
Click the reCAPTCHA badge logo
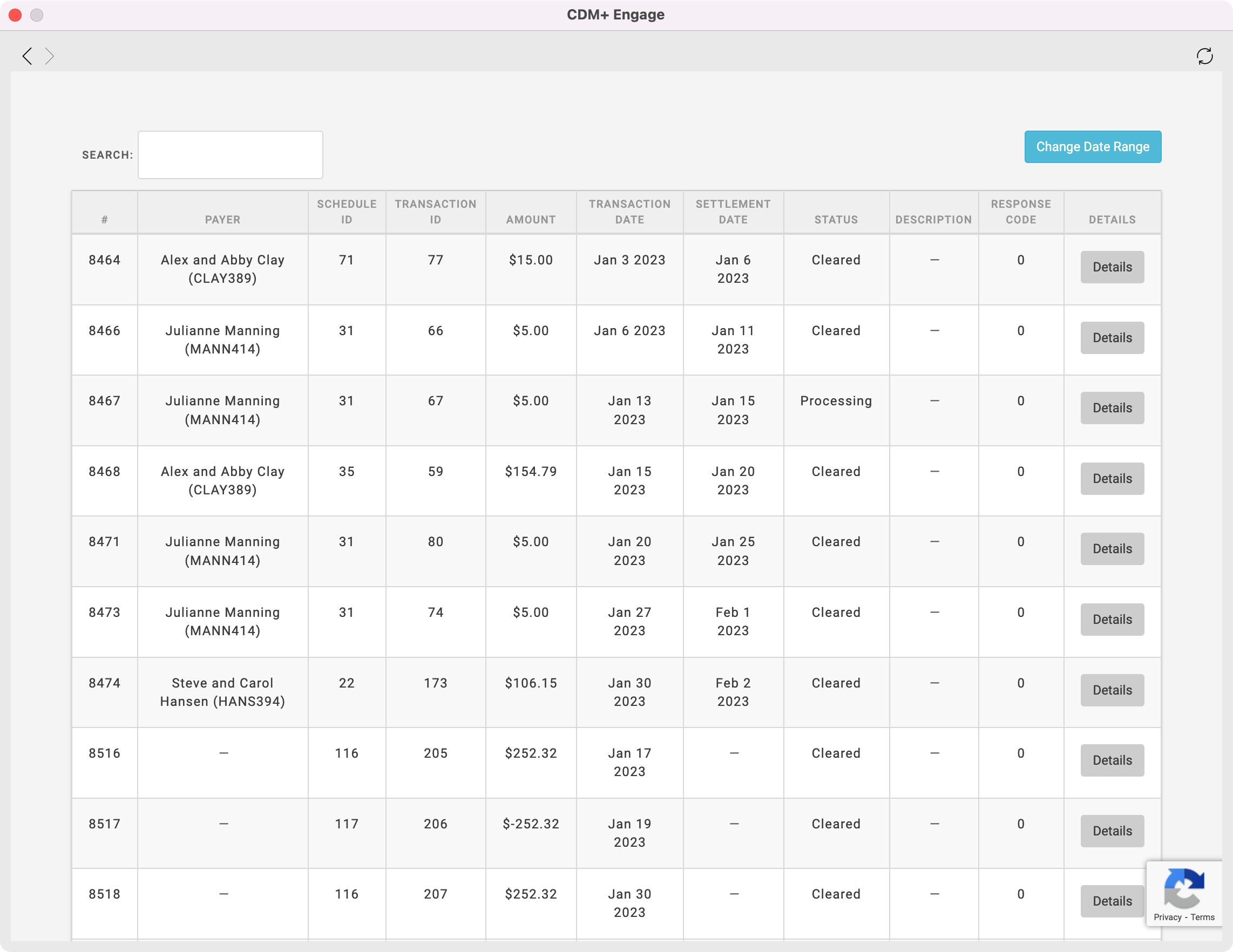point(1184,888)
